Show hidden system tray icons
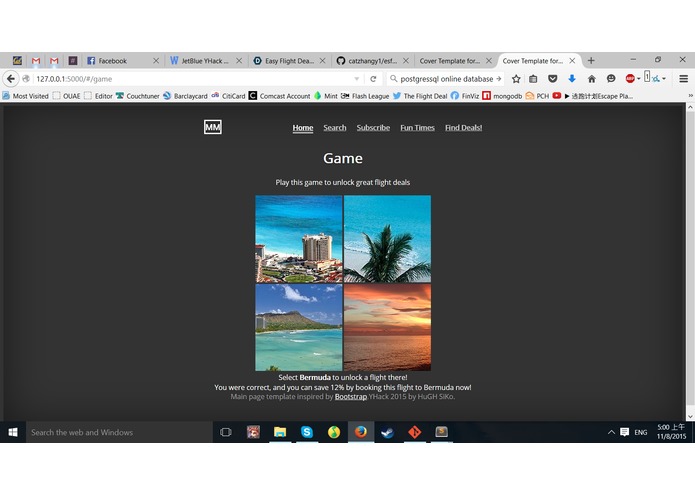This screenshot has width=695, height=494. click(x=611, y=432)
